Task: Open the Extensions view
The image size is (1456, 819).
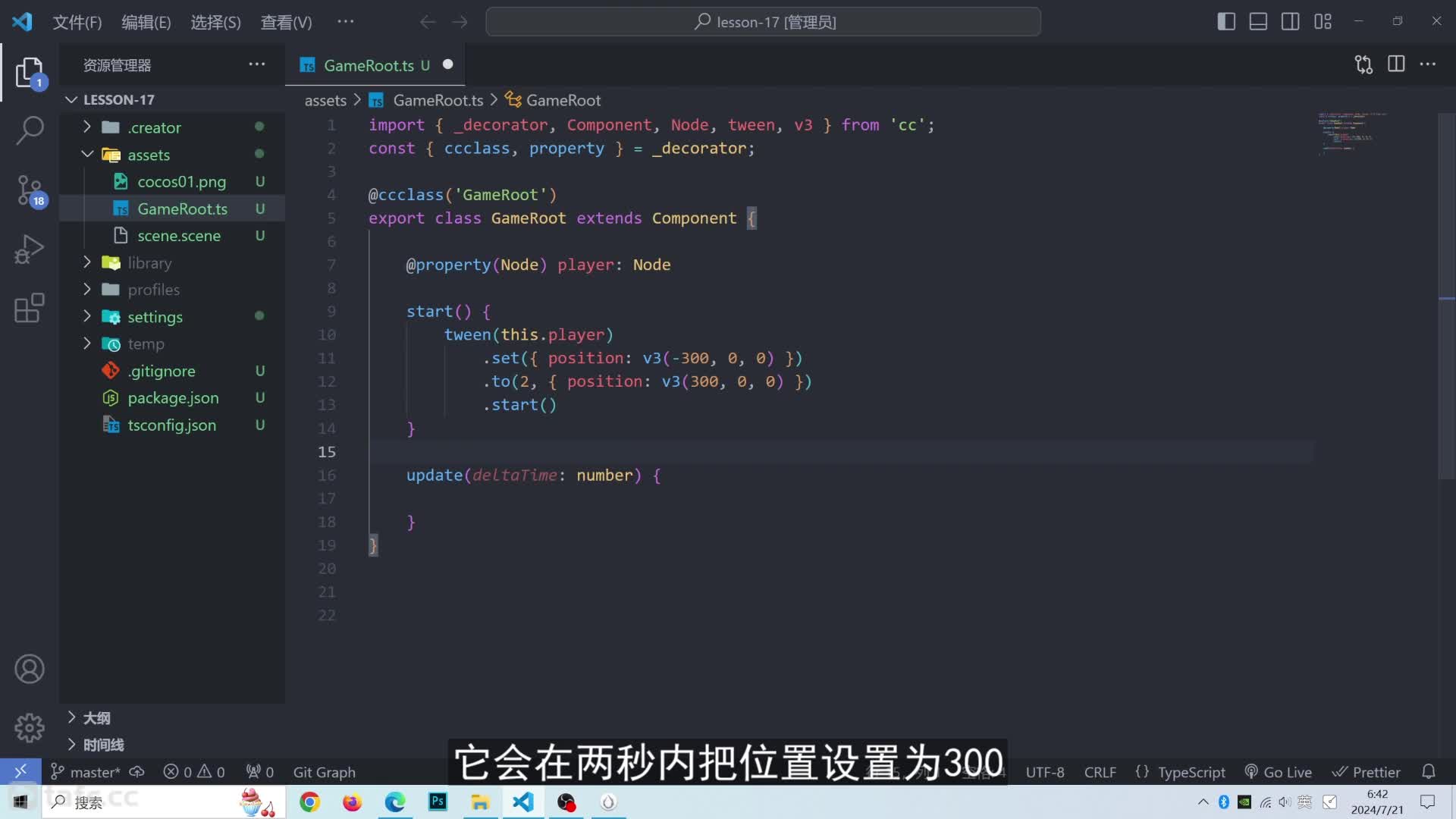Action: [30, 308]
